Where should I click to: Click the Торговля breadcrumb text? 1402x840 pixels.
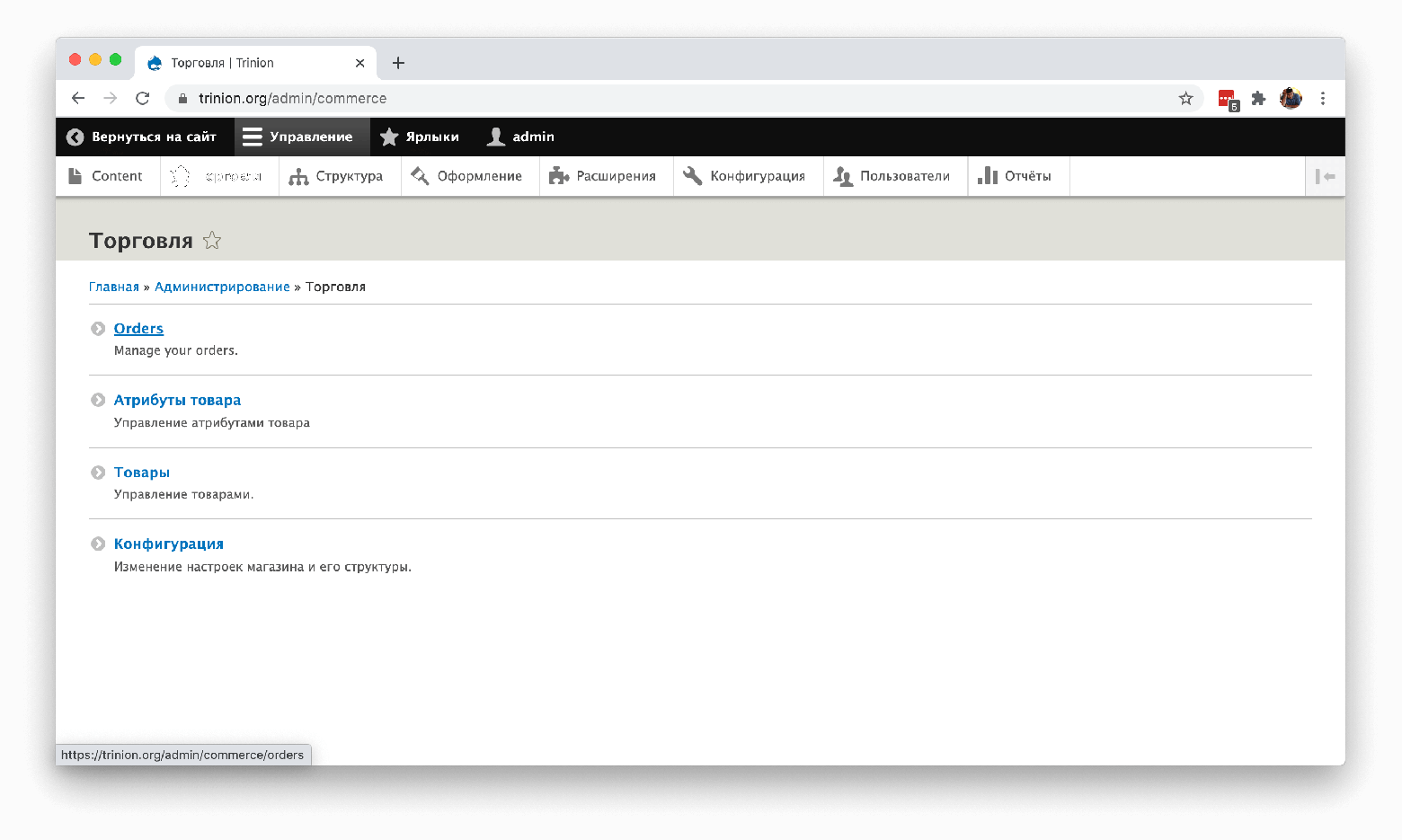pos(335,287)
